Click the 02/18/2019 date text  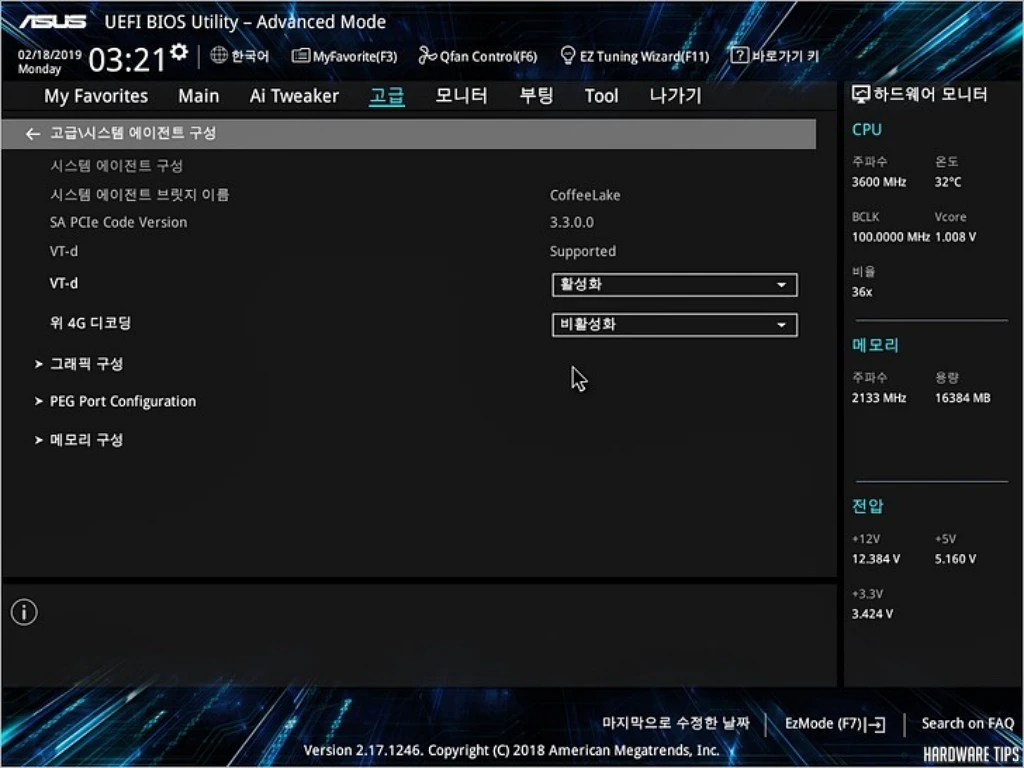click(x=50, y=54)
